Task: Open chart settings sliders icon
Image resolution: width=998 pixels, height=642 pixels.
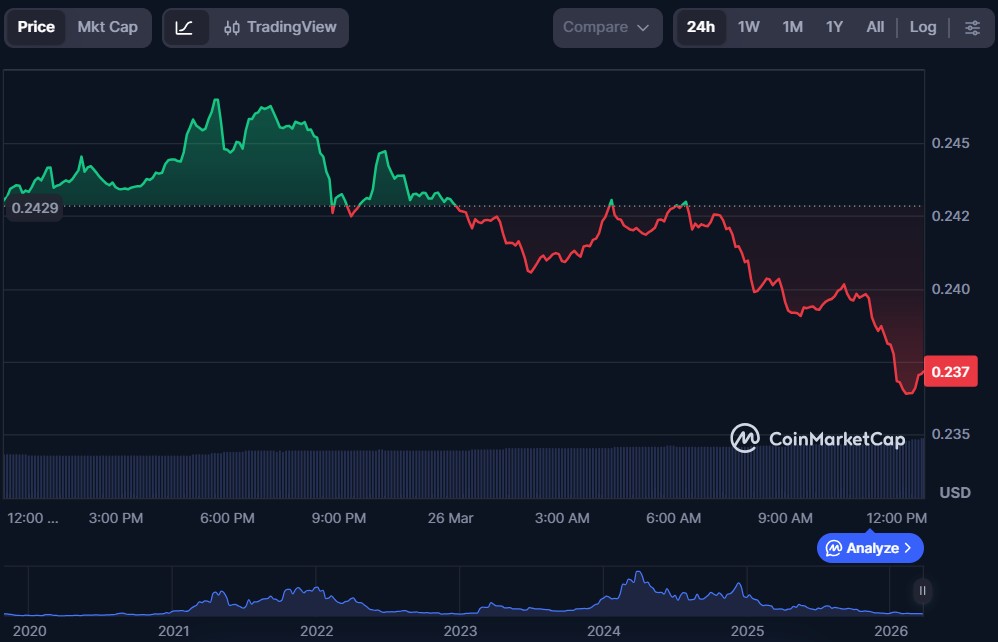Action: tap(972, 27)
